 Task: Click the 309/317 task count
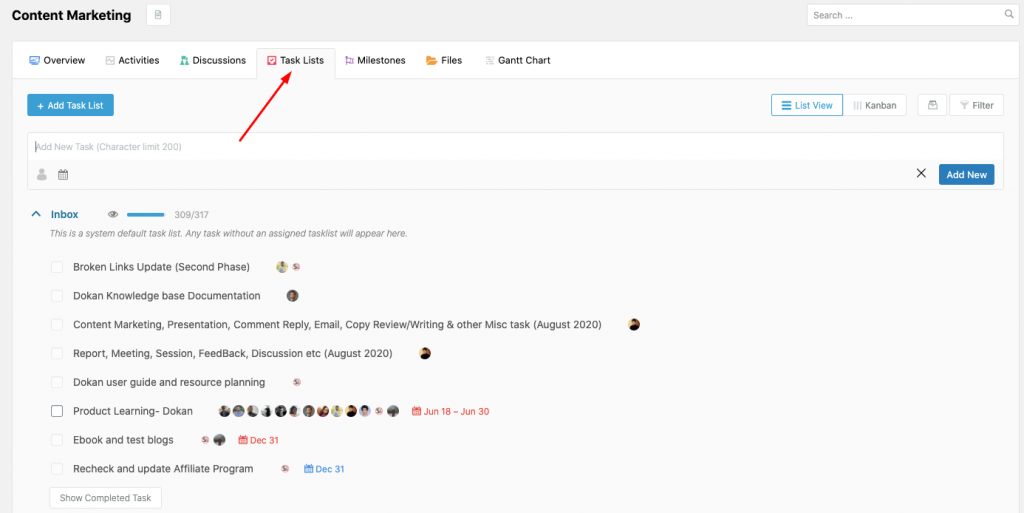point(191,215)
